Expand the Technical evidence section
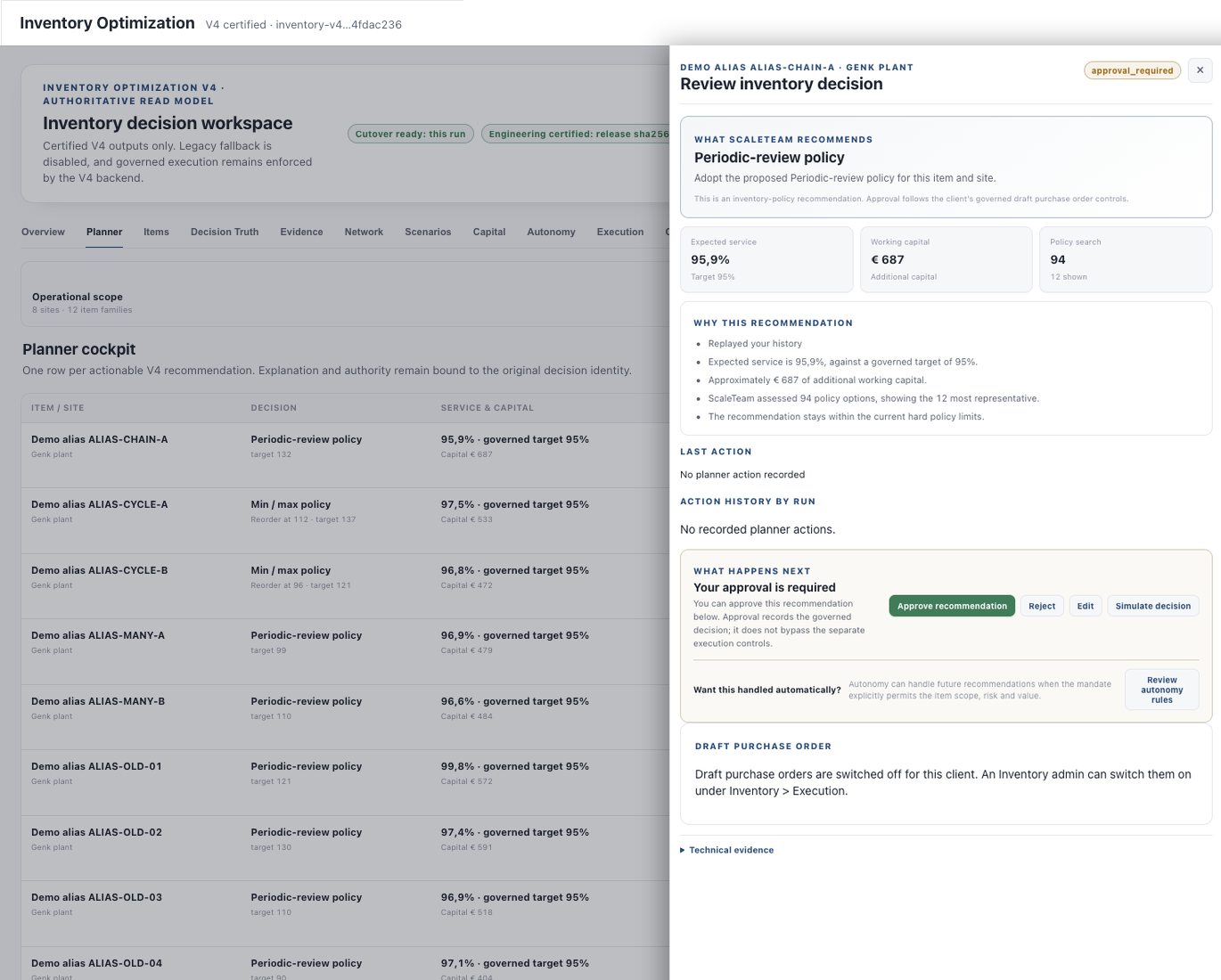 coord(727,850)
